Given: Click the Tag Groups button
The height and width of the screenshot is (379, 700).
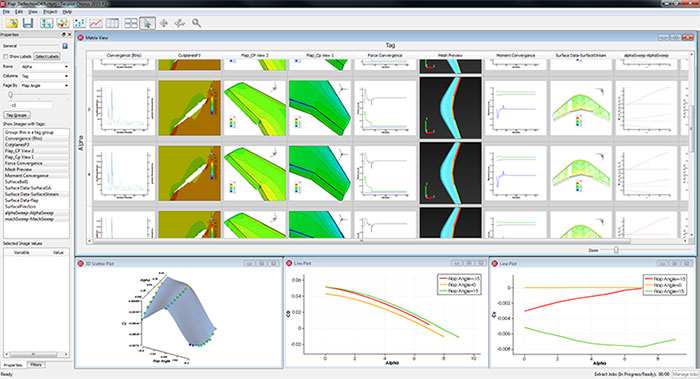Looking at the screenshot, I should click(x=17, y=115).
